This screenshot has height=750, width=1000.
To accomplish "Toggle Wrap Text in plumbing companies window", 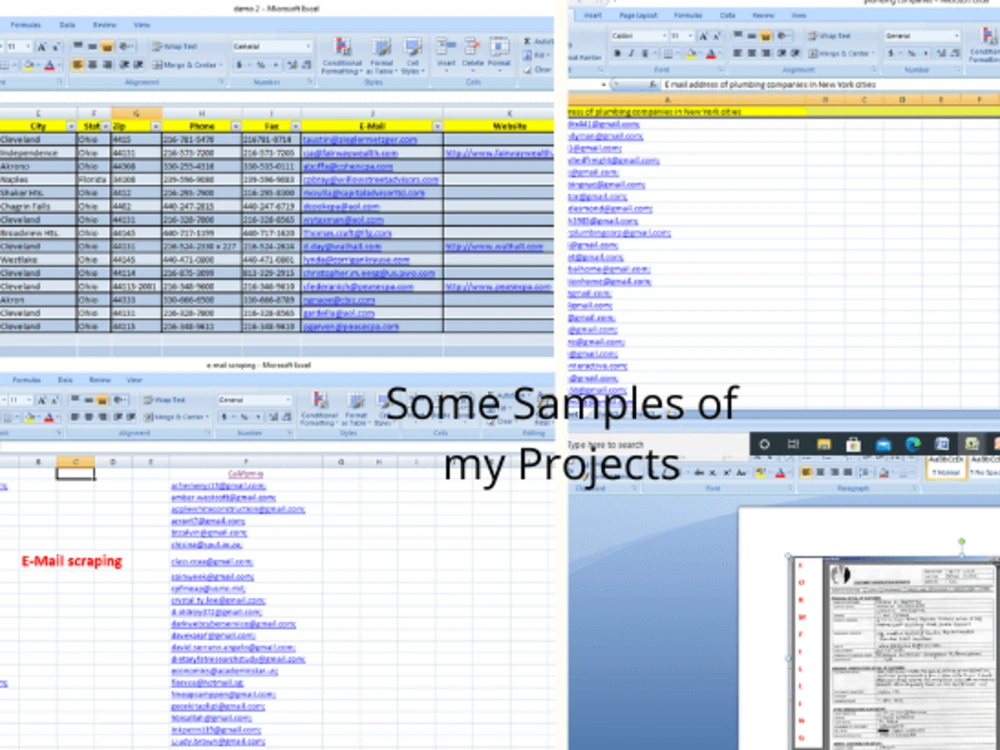I will [x=829, y=36].
